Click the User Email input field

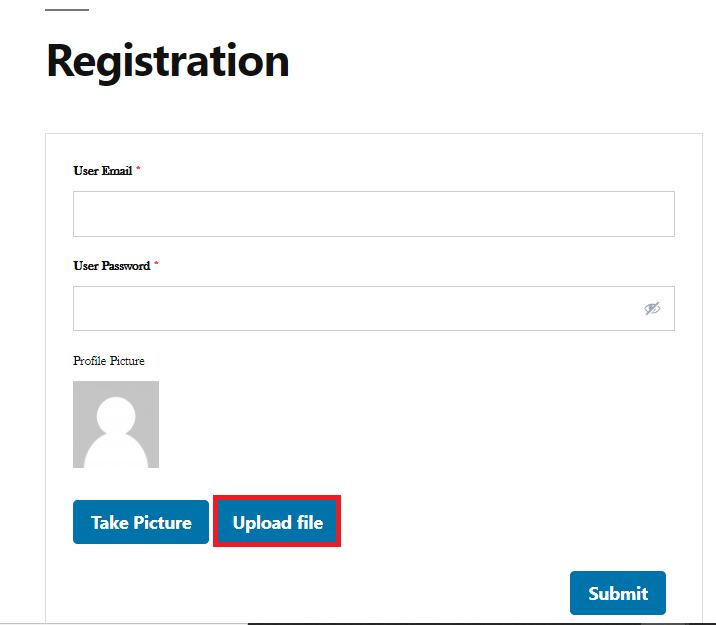pyautogui.click(x=373, y=214)
